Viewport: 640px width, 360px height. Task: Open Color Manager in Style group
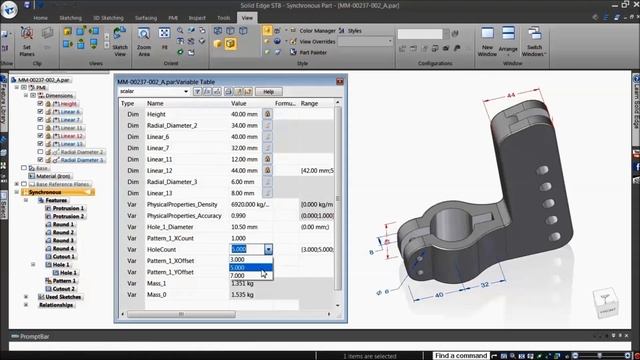click(317, 31)
